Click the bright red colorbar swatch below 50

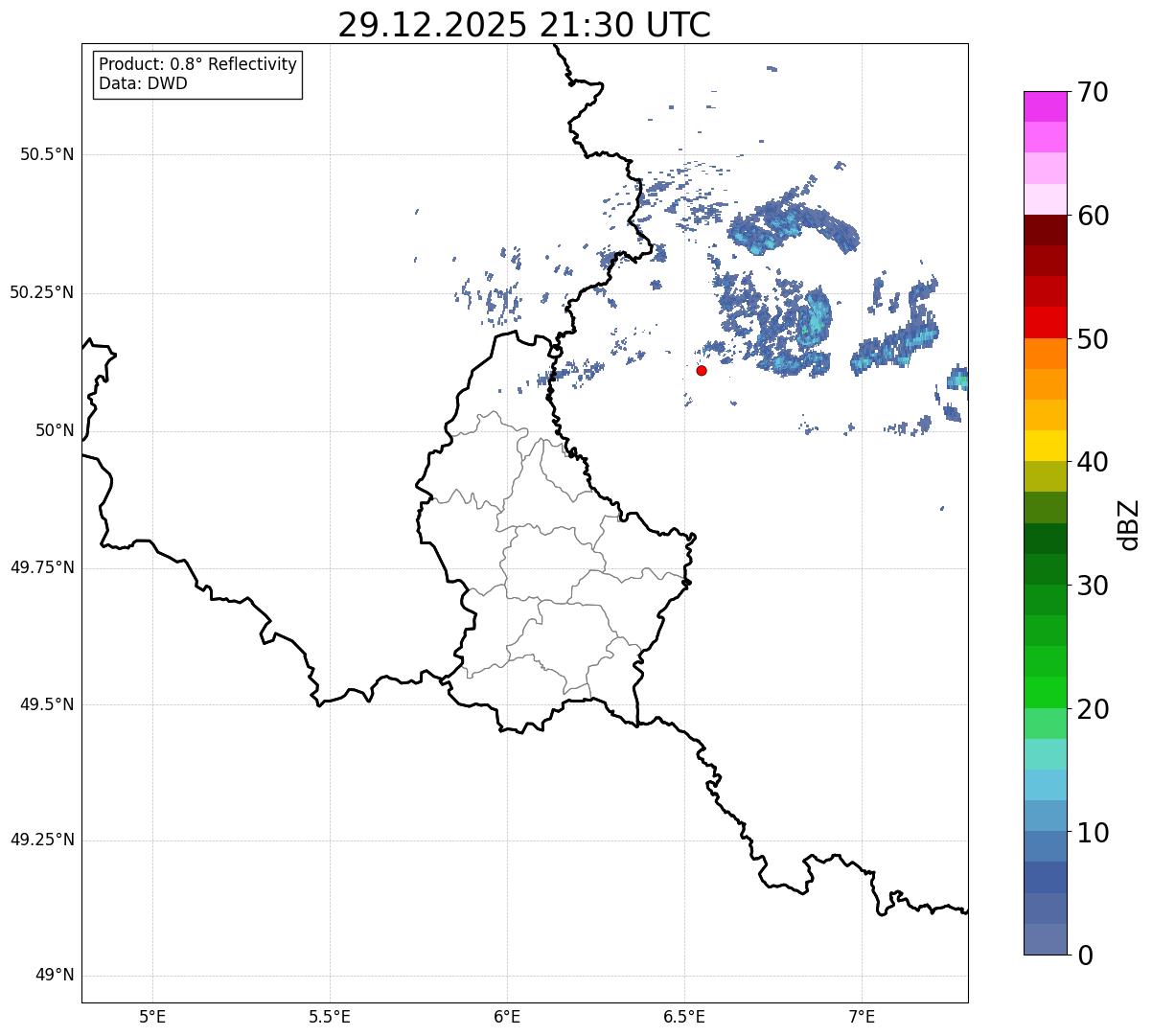tap(1045, 323)
